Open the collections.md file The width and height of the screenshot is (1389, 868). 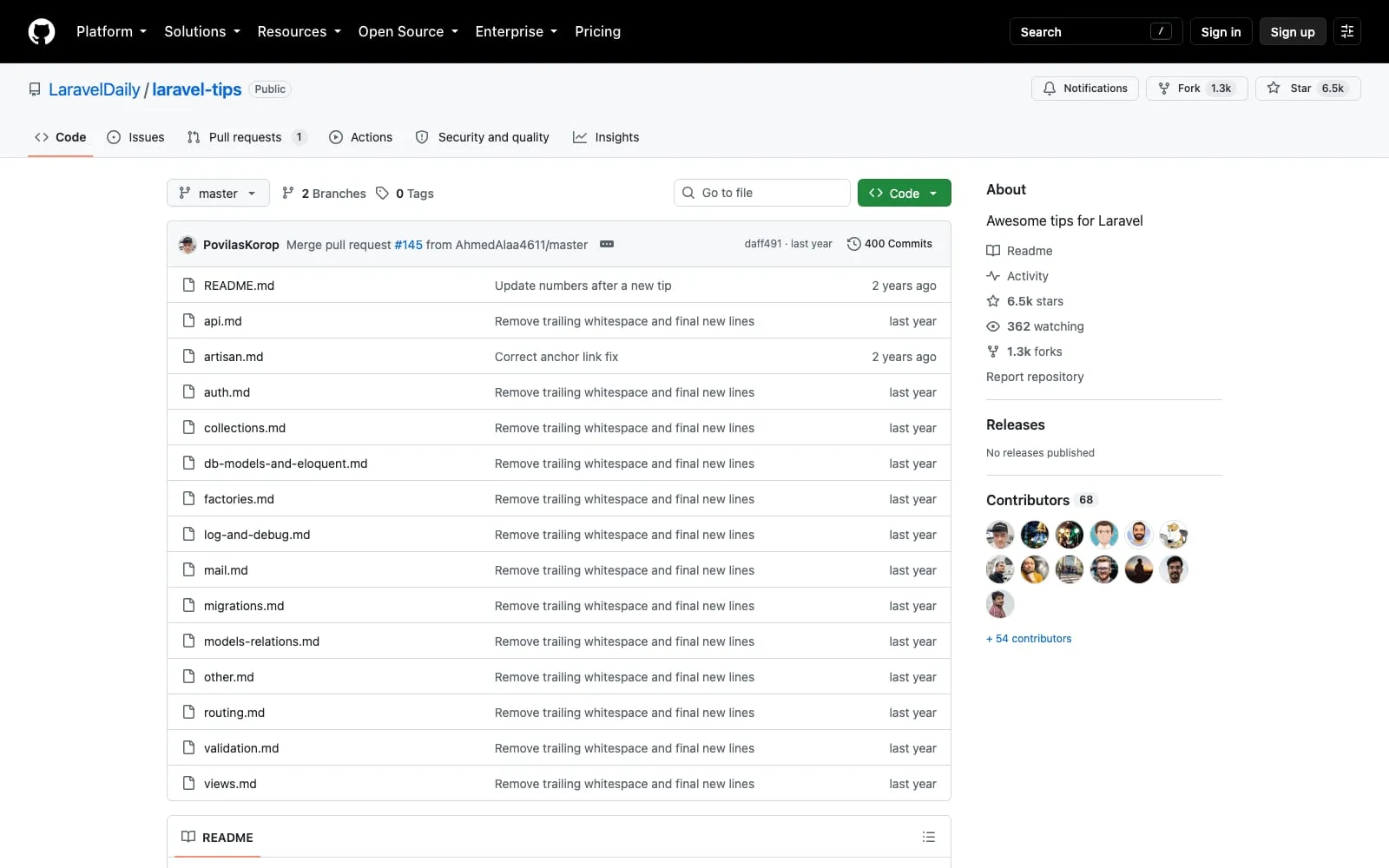[x=245, y=428]
